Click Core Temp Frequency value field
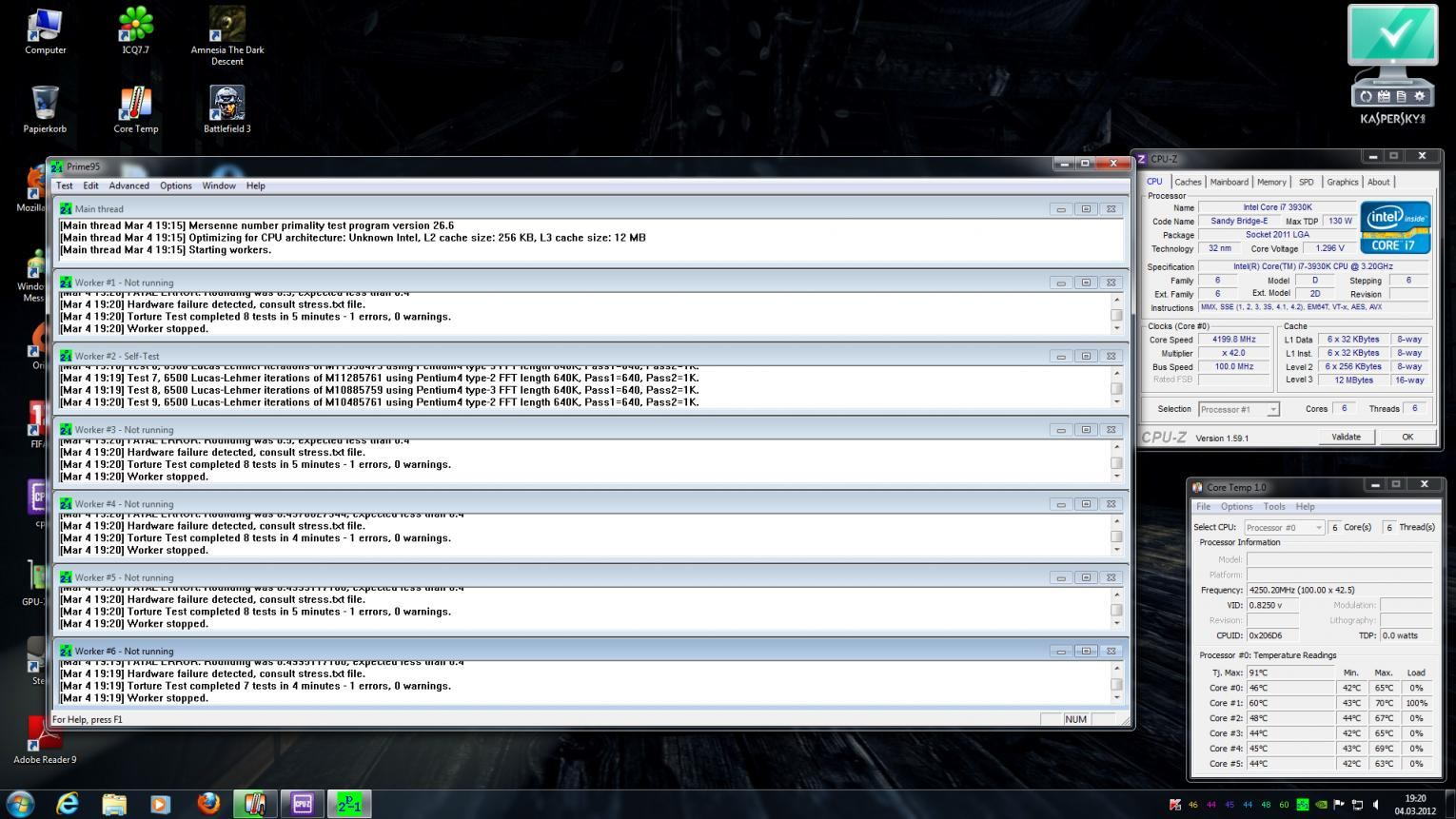Image resolution: width=1456 pixels, height=819 pixels. tap(1339, 590)
